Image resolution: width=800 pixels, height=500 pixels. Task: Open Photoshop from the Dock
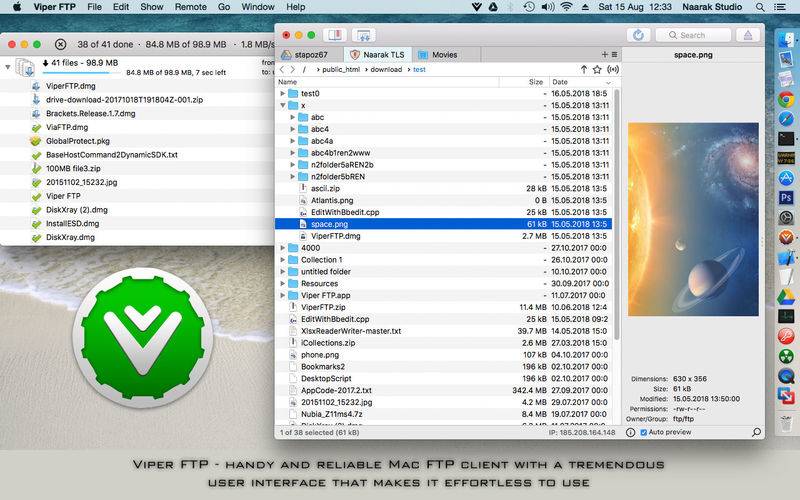[786, 197]
